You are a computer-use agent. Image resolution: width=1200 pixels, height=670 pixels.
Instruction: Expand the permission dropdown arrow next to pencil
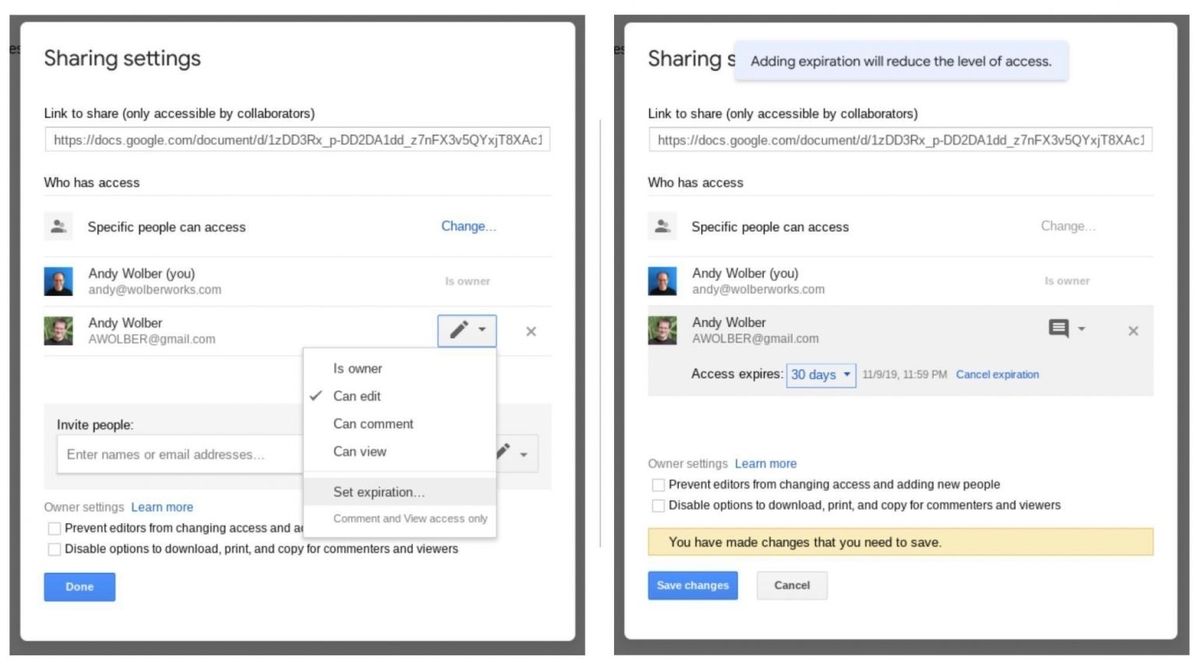point(482,330)
